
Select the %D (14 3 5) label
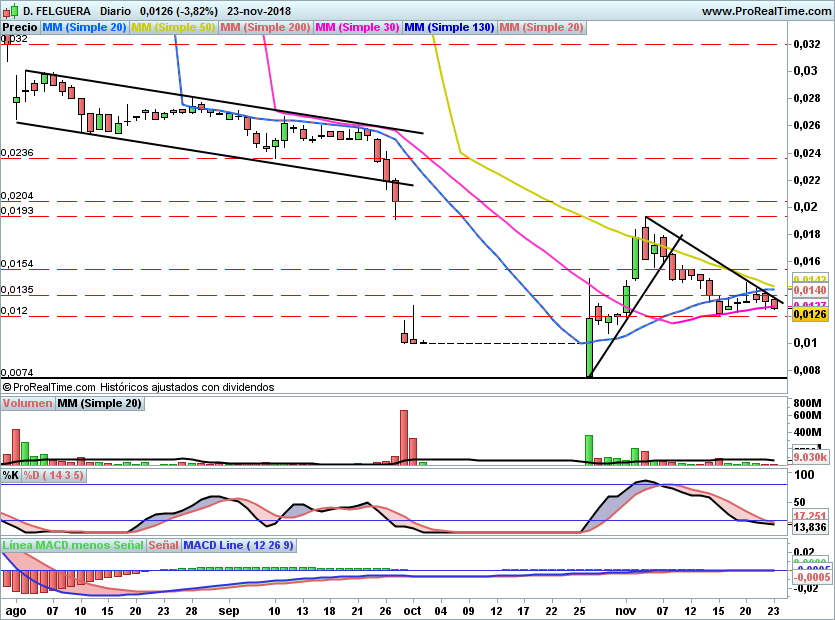(54, 476)
